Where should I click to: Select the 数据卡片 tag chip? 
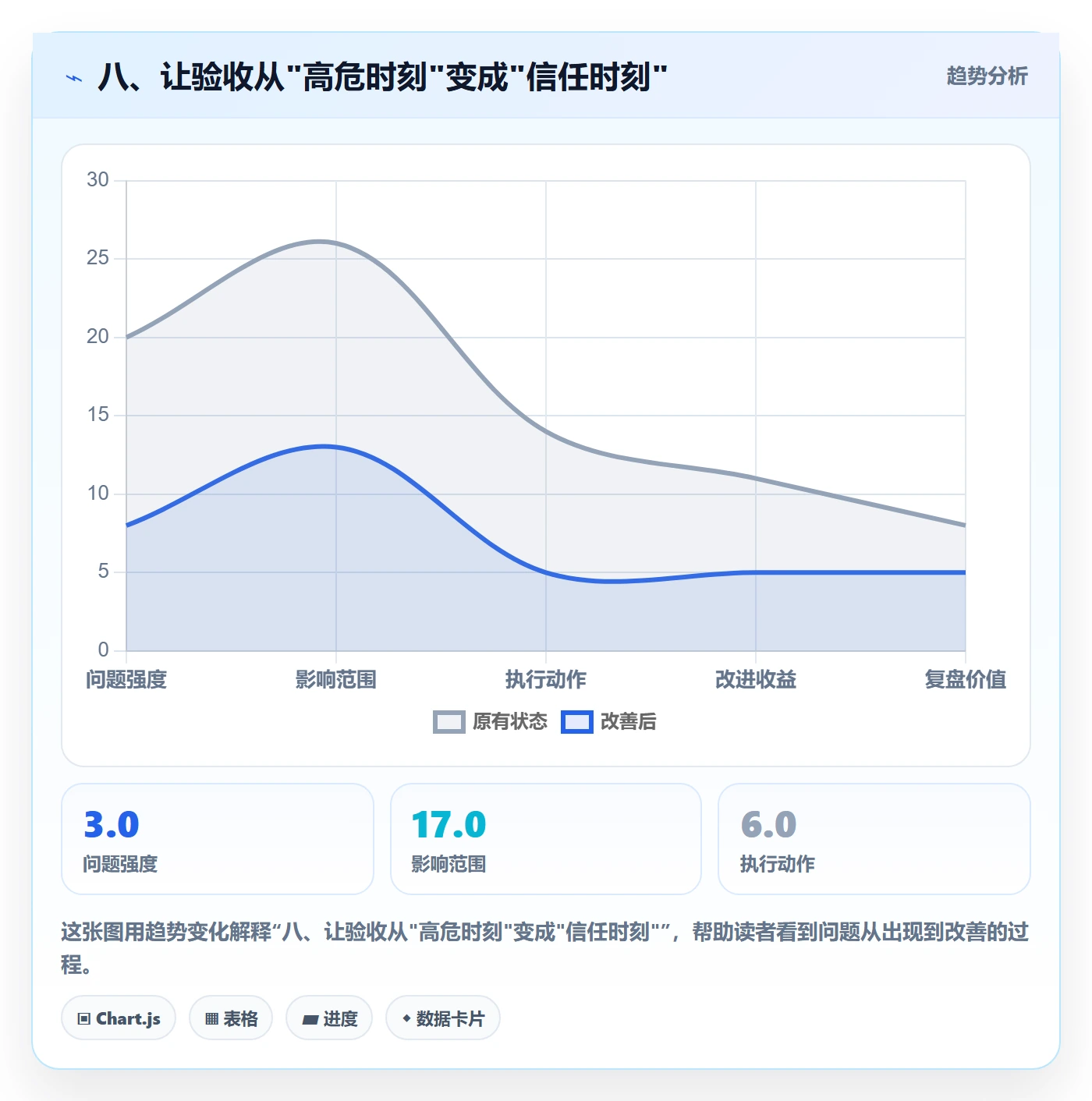(443, 1018)
